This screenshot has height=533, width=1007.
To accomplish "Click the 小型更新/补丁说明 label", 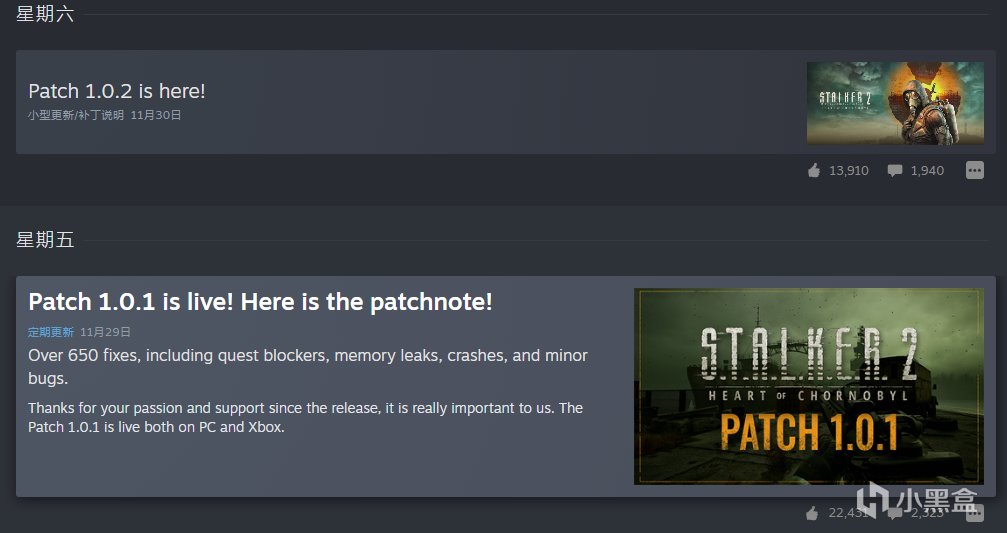I will [76, 115].
